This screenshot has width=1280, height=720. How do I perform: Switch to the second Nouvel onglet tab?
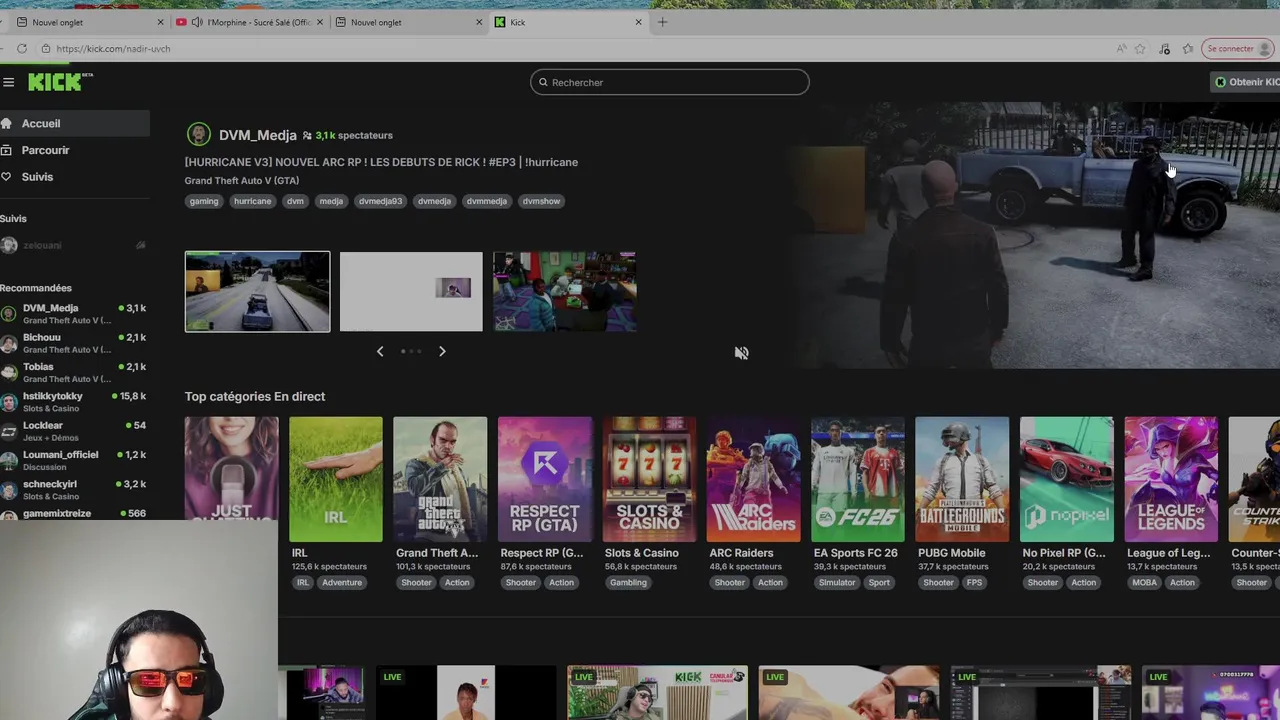pyautogui.click(x=410, y=22)
